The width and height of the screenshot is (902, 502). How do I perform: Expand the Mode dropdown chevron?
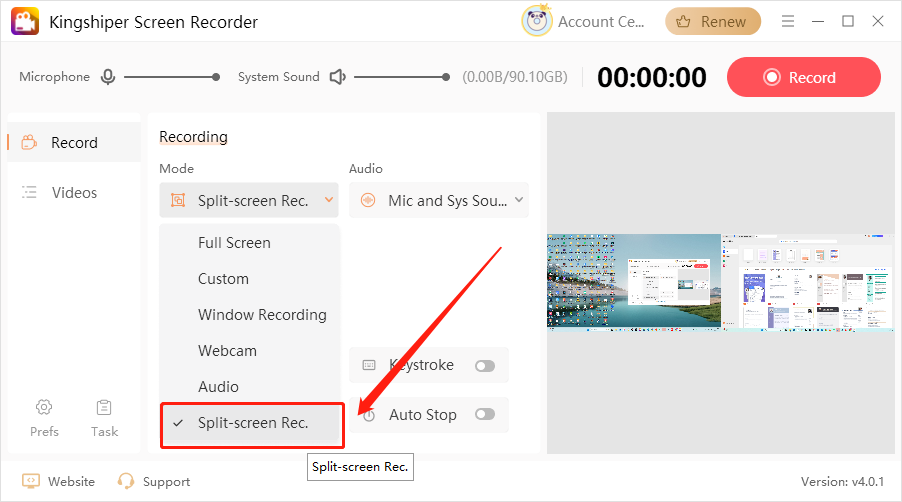(x=329, y=200)
